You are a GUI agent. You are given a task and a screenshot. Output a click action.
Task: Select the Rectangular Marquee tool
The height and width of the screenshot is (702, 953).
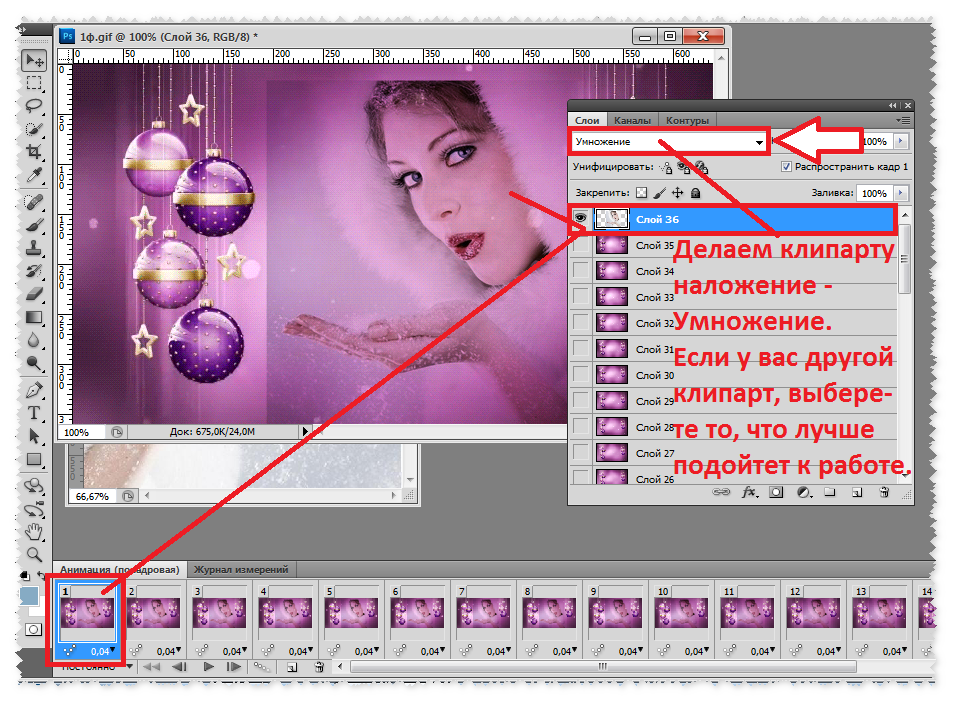pyautogui.click(x=34, y=83)
